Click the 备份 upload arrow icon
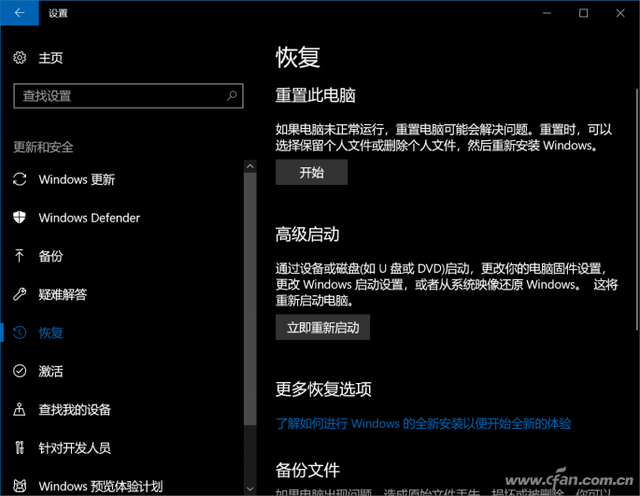Viewport: 640px width, 496px height. pos(19,256)
